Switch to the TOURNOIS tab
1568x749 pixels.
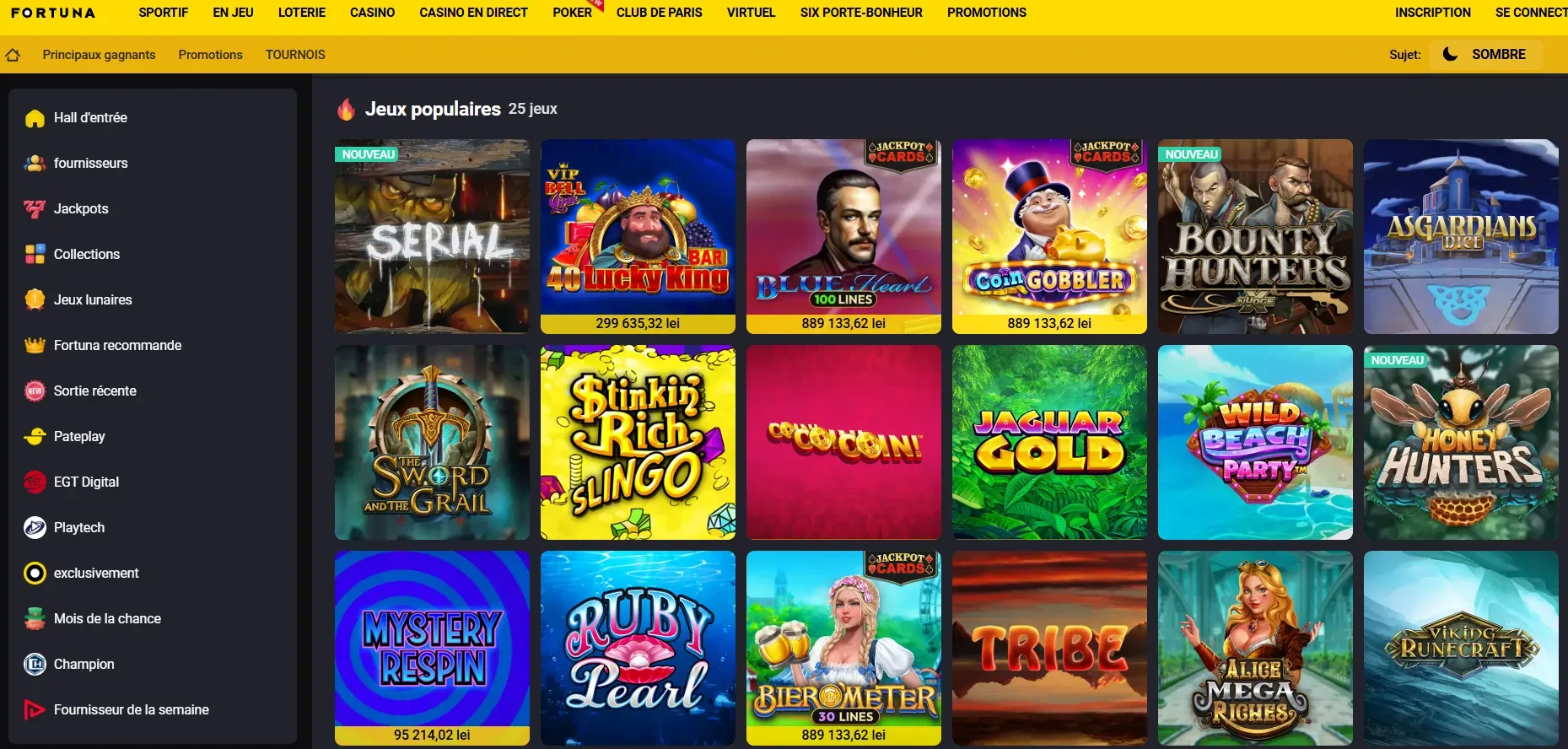pos(295,55)
